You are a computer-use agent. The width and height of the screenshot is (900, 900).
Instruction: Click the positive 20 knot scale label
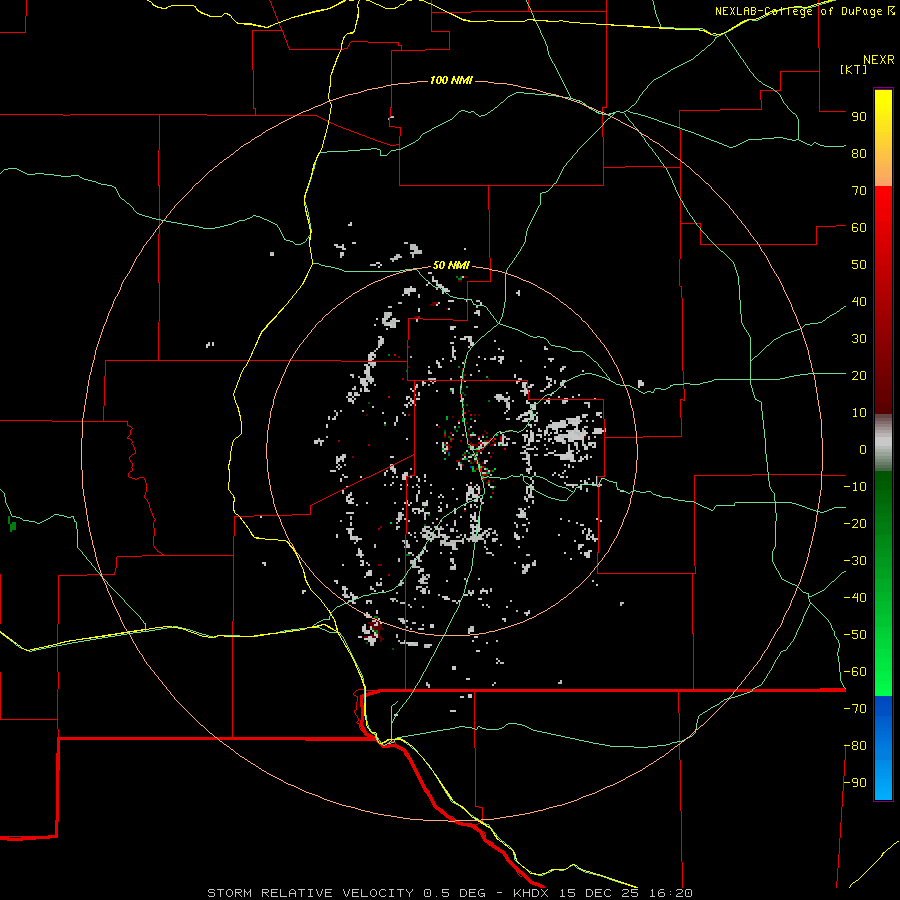[859, 375]
